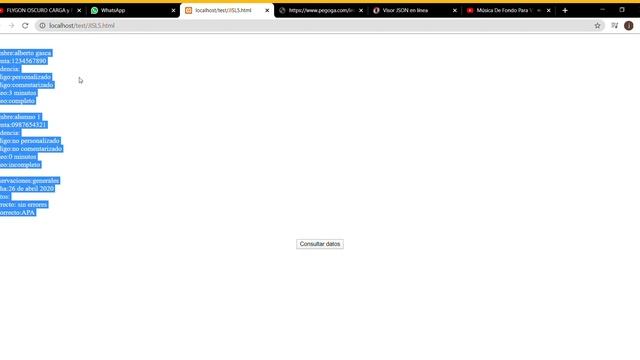This screenshot has width=640, height=360.
Task: Click the text '0987654321'
Action: click(x=29, y=125)
